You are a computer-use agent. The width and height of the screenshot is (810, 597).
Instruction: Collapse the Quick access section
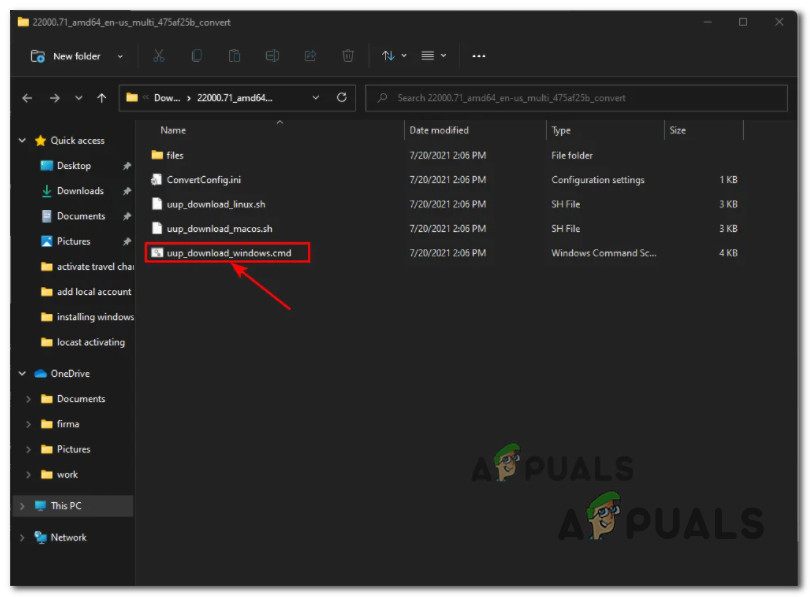[x=20, y=140]
